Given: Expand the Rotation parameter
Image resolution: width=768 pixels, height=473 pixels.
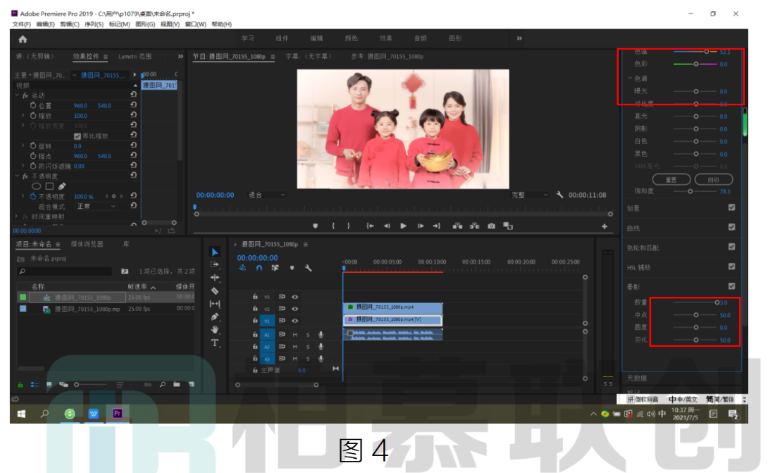Looking at the screenshot, I should pyautogui.click(x=23, y=146).
